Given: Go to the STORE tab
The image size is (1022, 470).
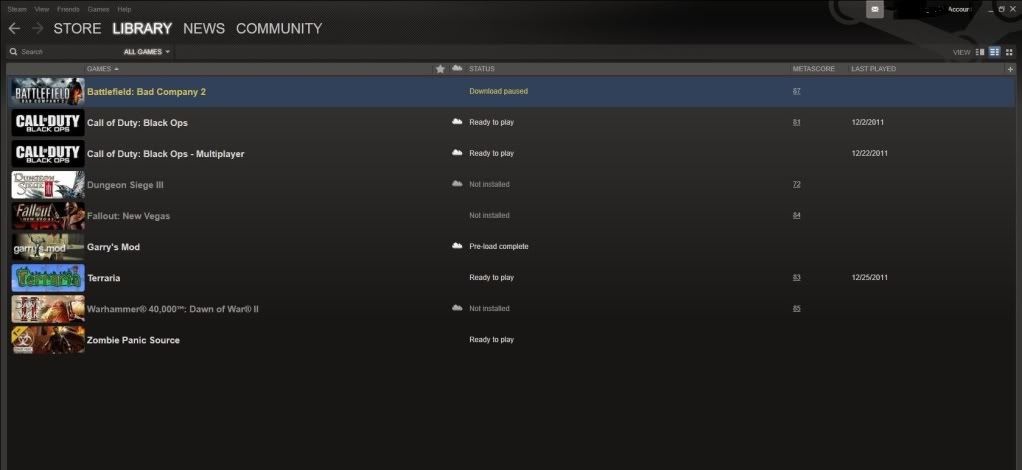Looking at the screenshot, I should tap(77, 29).
